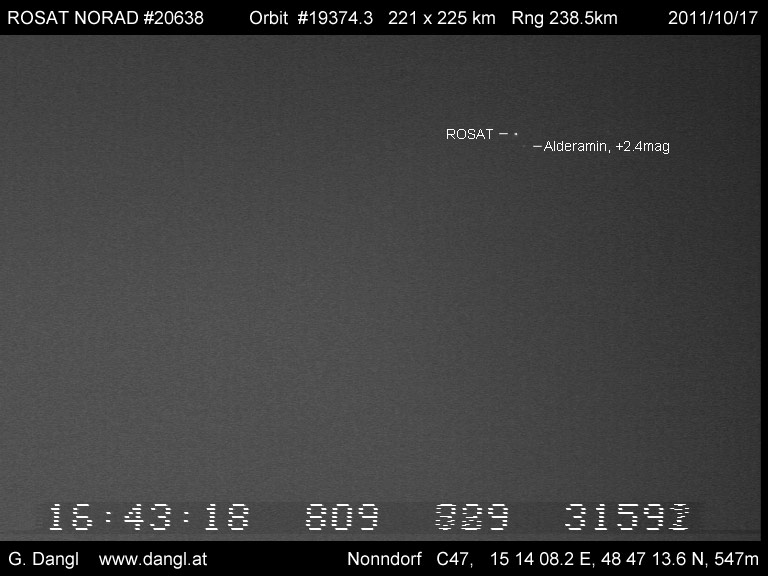Click the "G. Dangl" author name

pyautogui.click(x=44, y=559)
